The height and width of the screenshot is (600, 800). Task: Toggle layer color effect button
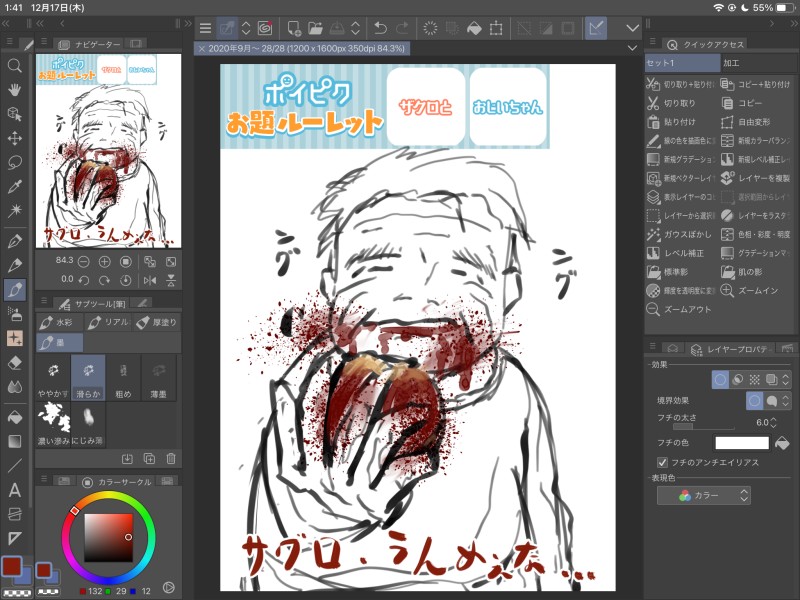[771, 380]
